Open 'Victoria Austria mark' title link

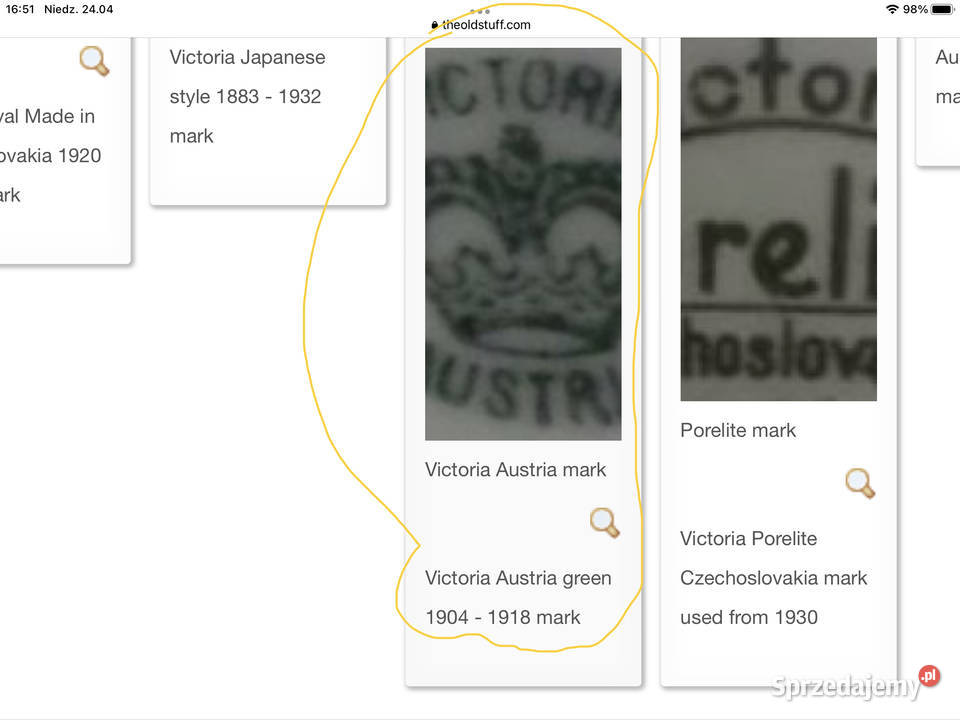(x=516, y=470)
